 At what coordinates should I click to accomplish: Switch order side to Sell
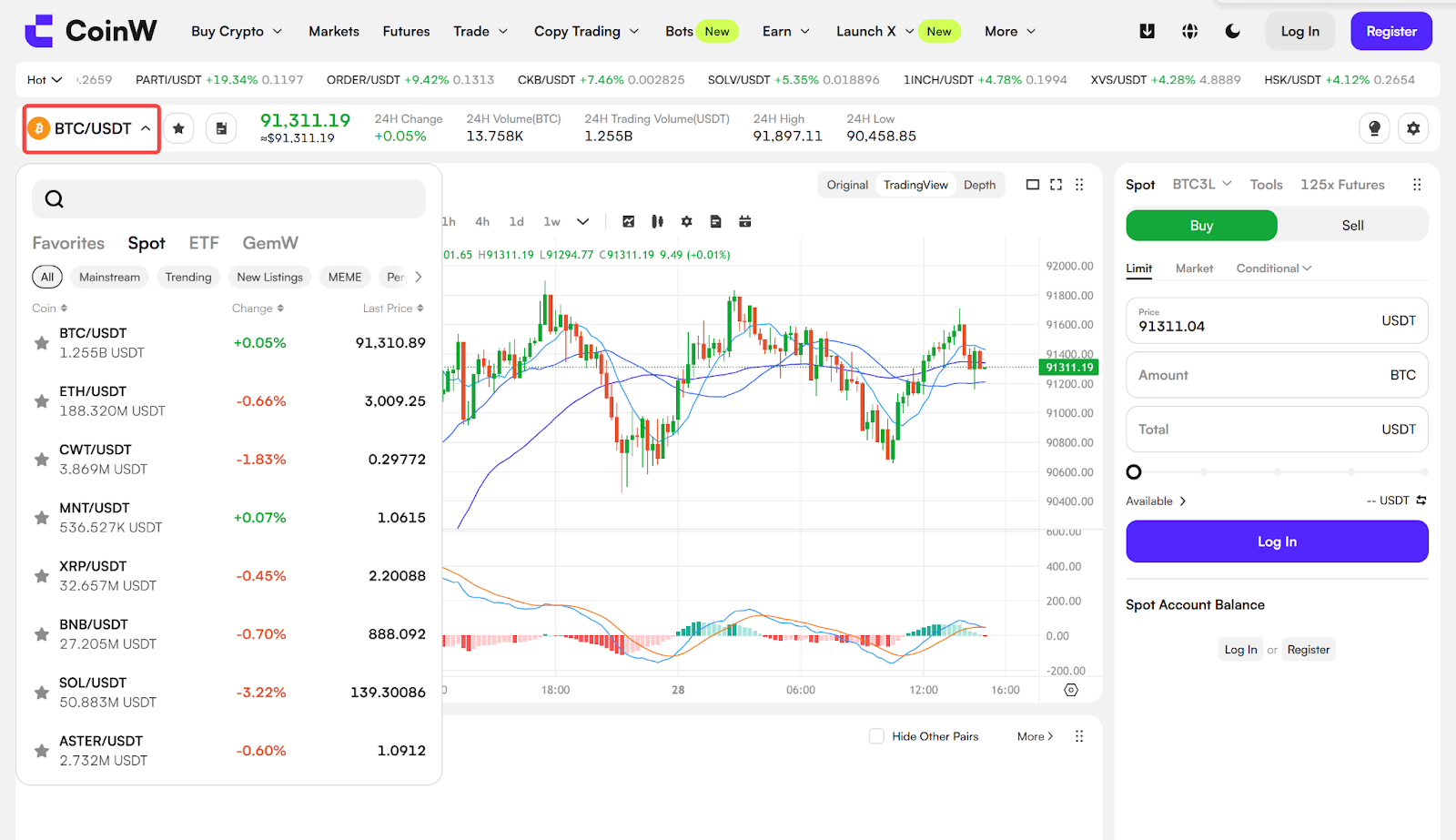1352,226
